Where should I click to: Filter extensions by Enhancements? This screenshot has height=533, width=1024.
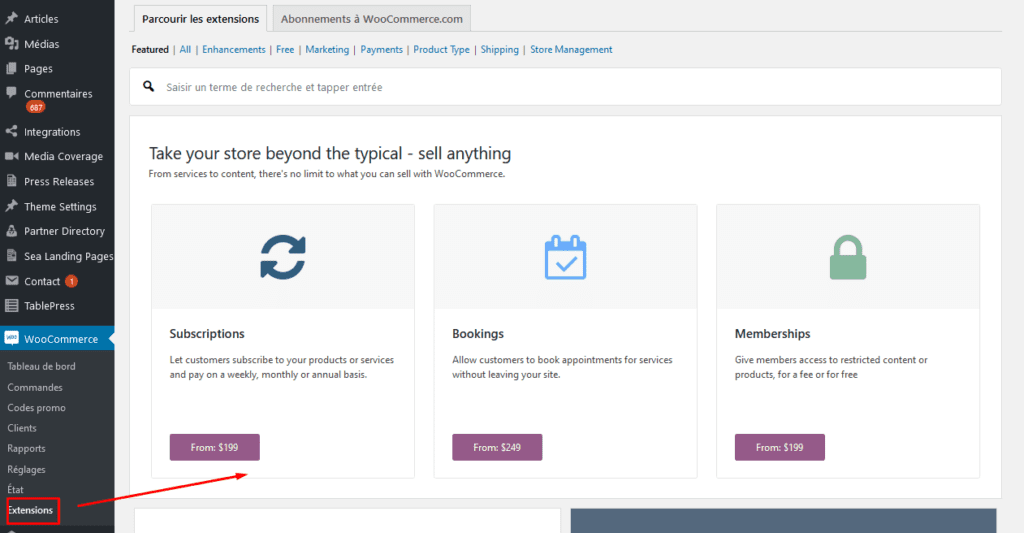pyautogui.click(x=234, y=50)
